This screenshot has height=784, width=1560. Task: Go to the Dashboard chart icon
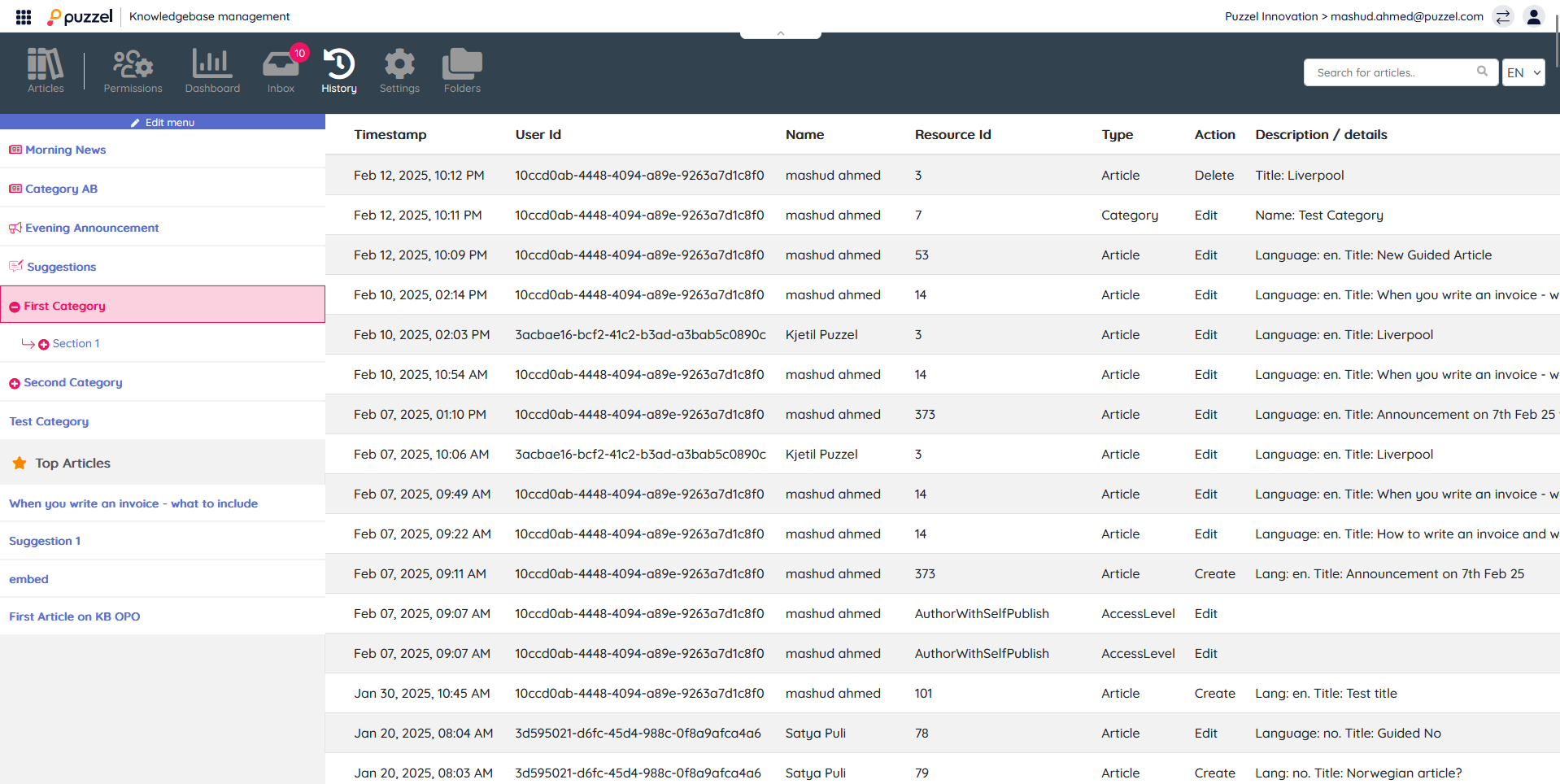(212, 70)
